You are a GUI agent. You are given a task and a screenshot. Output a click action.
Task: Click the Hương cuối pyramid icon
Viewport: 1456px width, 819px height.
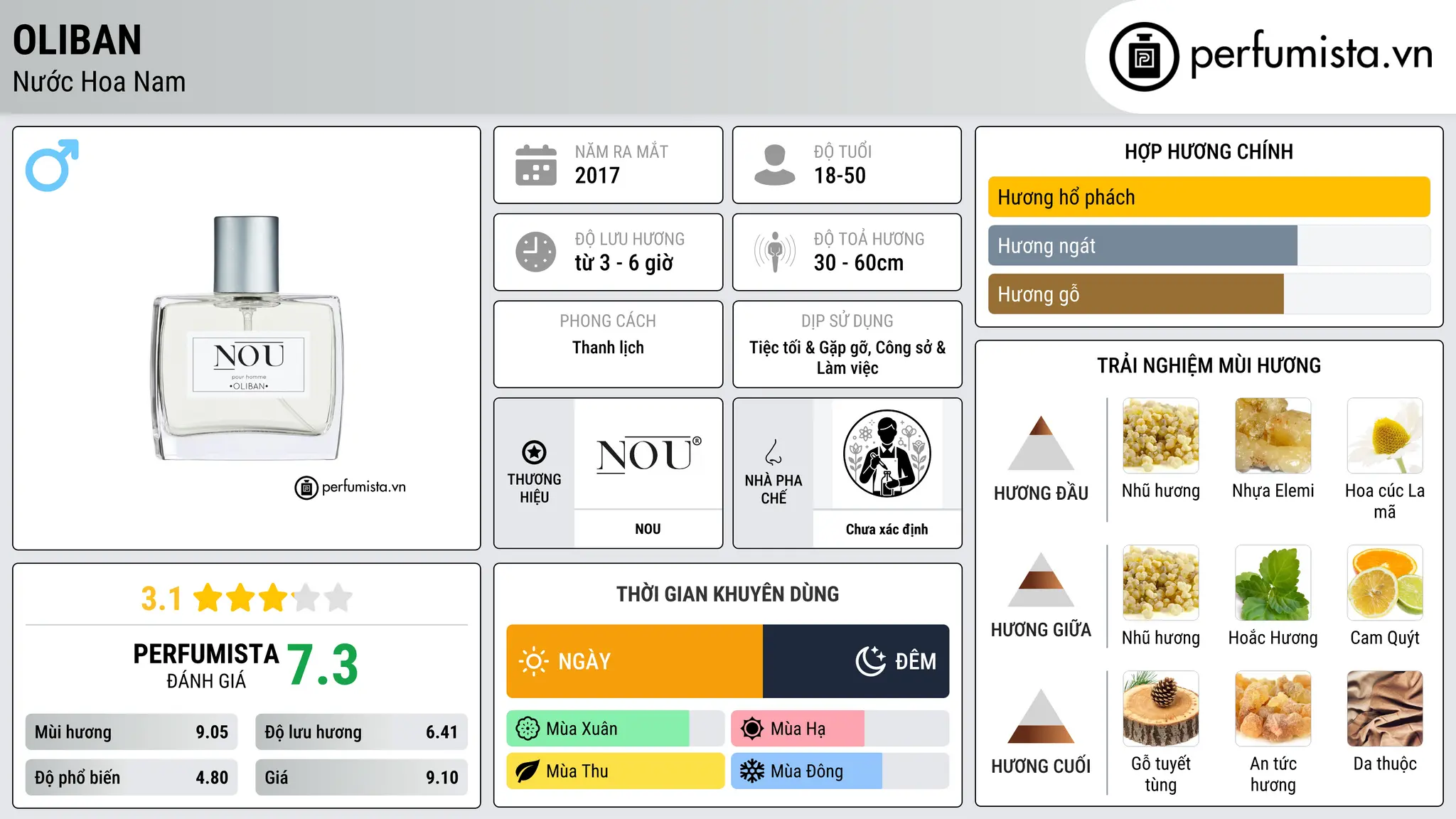point(1041,716)
